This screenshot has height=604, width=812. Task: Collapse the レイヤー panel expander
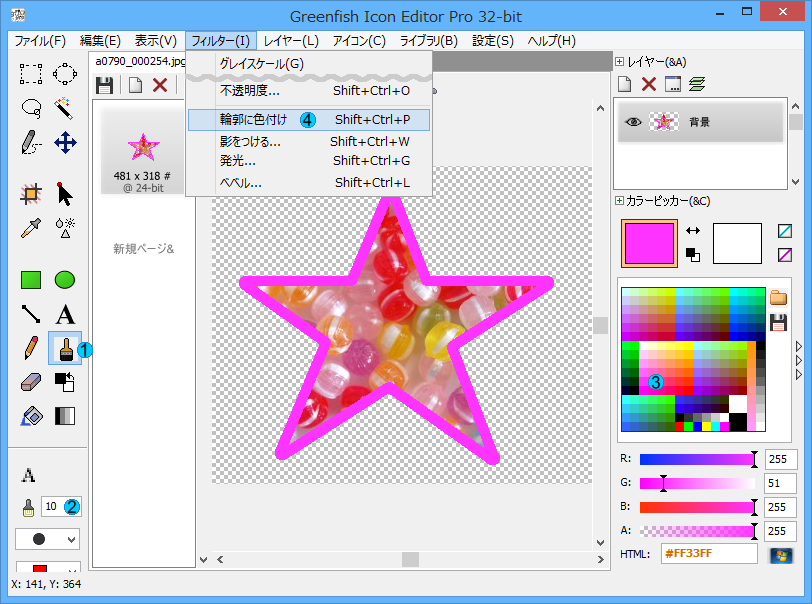pyautogui.click(x=620, y=62)
